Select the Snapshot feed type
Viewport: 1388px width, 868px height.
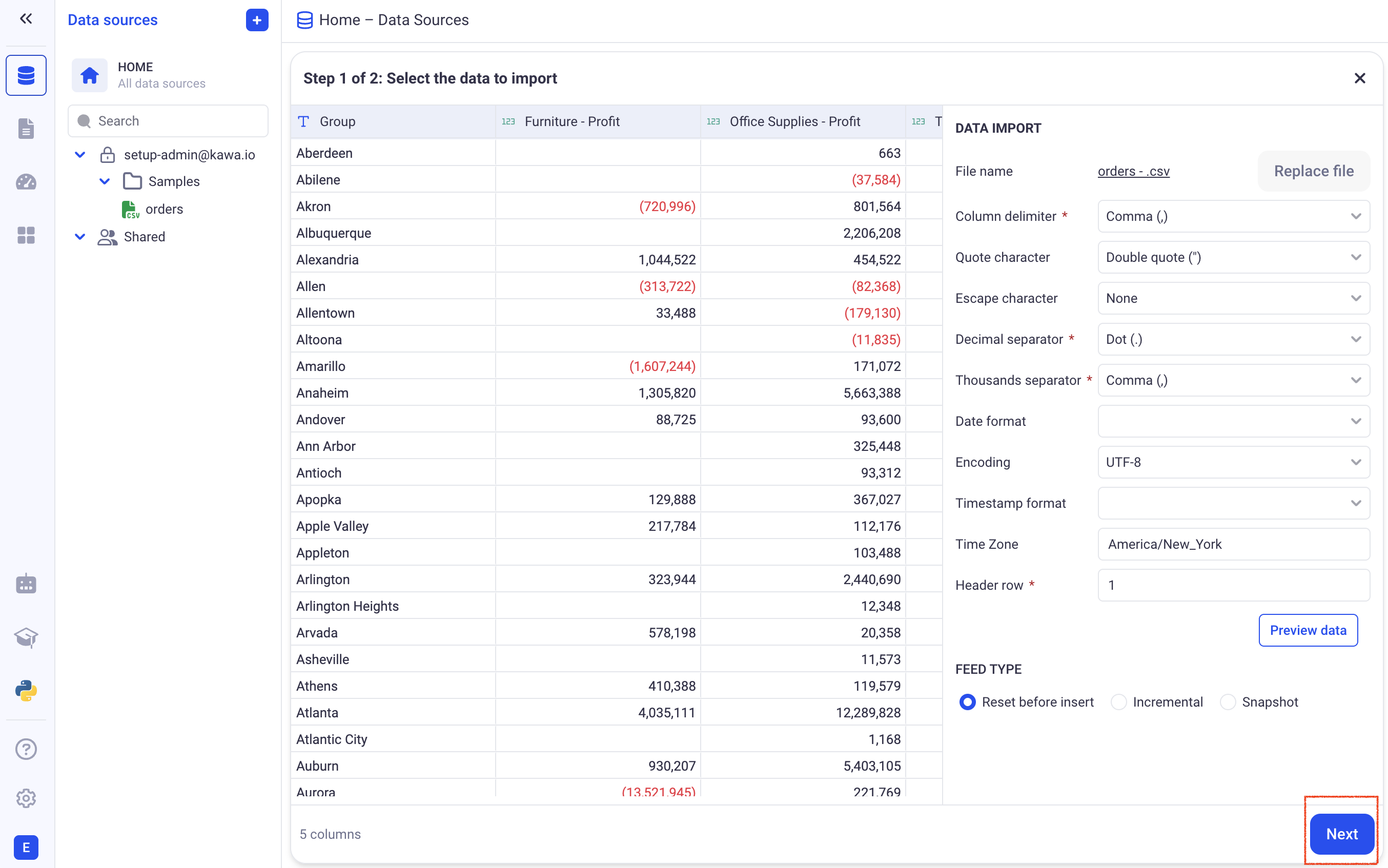(x=1228, y=702)
